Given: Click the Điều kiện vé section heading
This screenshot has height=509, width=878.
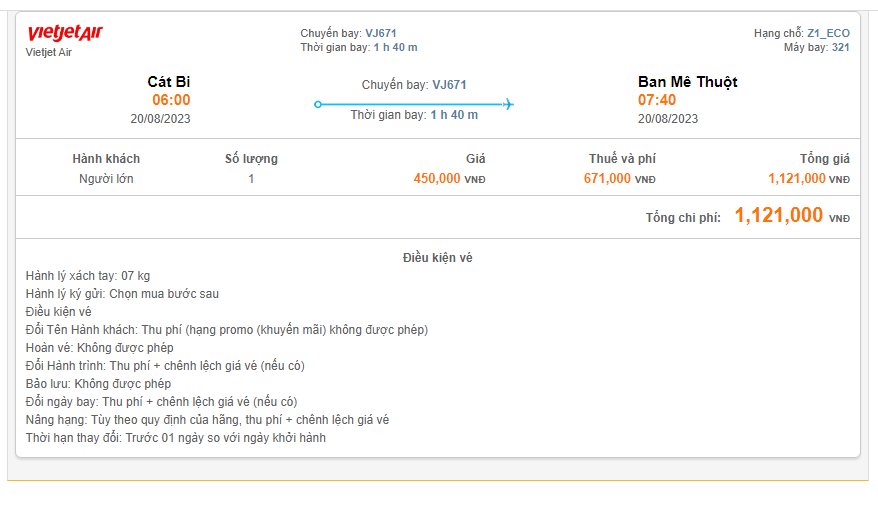Looking at the screenshot, I should coord(437,258).
